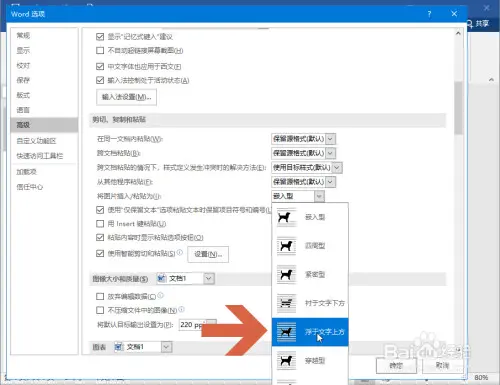Image resolution: width=500 pixels, height=385 pixels.
Task: Click info icon beside 不压缩文件中的图像
Action: 182,309
